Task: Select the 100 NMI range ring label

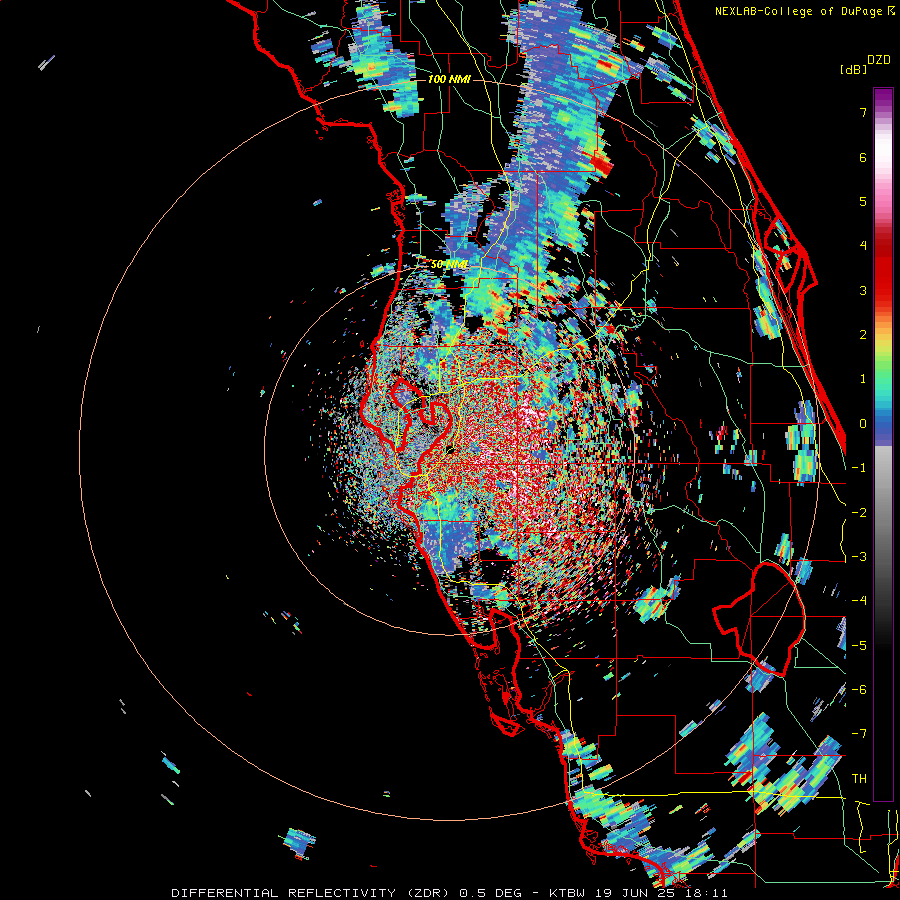Action: point(449,79)
